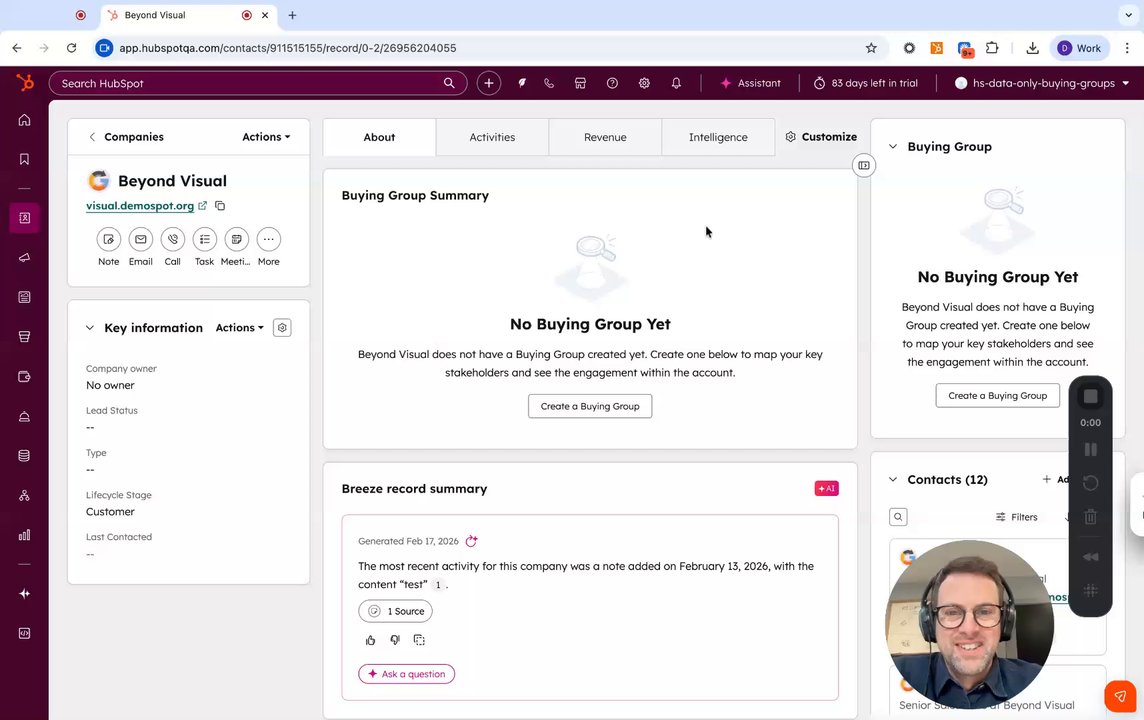Switch to the Intelligence tab
The width and height of the screenshot is (1144, 720).
[719, 137]
